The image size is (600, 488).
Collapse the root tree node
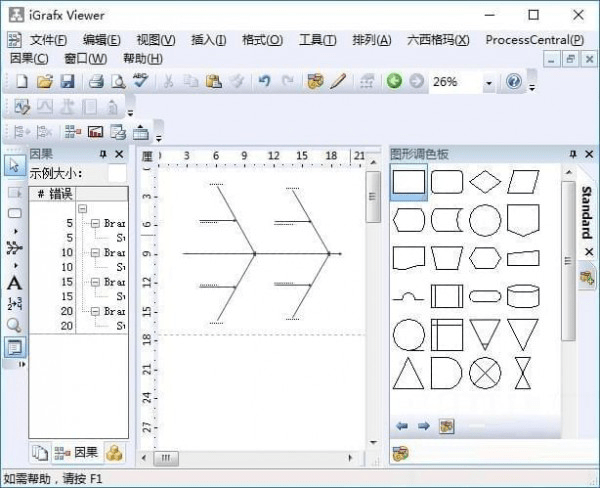83,209
